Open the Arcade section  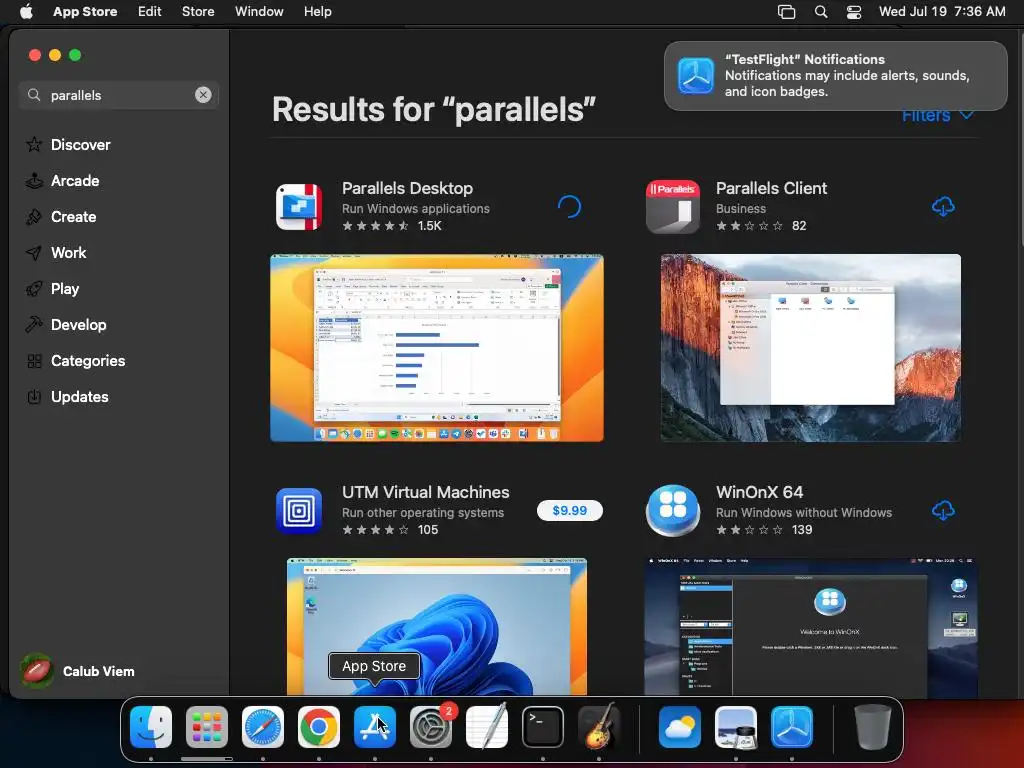tap(63, 180)
